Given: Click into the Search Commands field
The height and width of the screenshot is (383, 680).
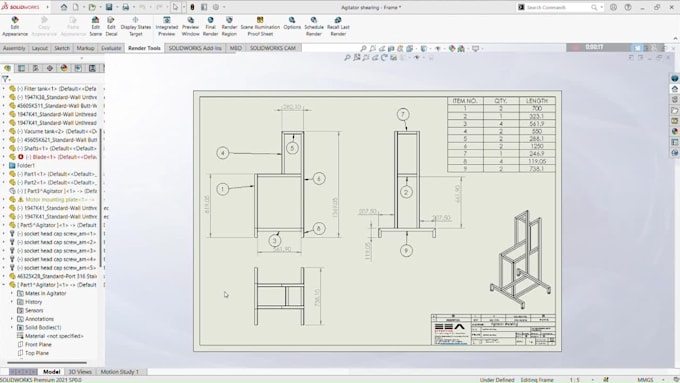Looking at the screenshot, I should coord(558,7).
